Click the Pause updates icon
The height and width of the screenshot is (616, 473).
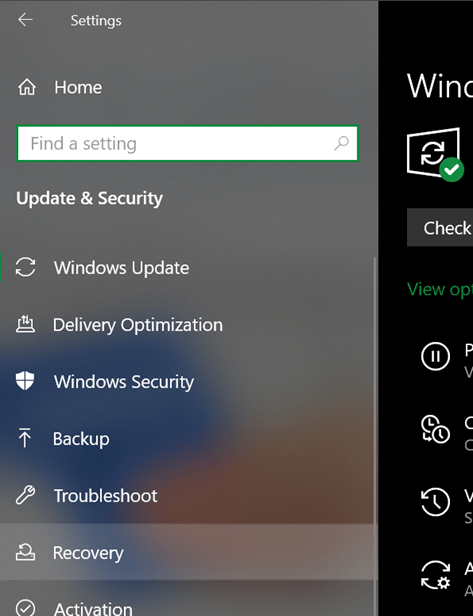[x=435, y=356]
